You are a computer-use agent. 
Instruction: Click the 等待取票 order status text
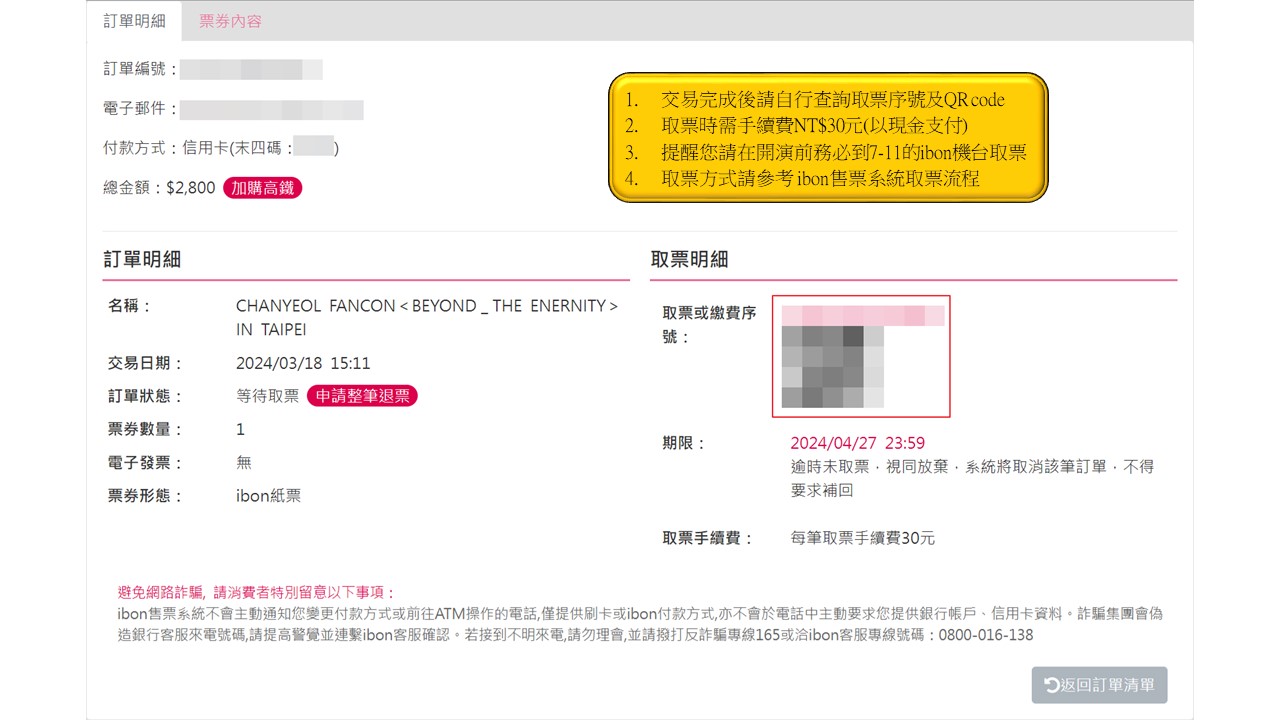tap(267, 396)
